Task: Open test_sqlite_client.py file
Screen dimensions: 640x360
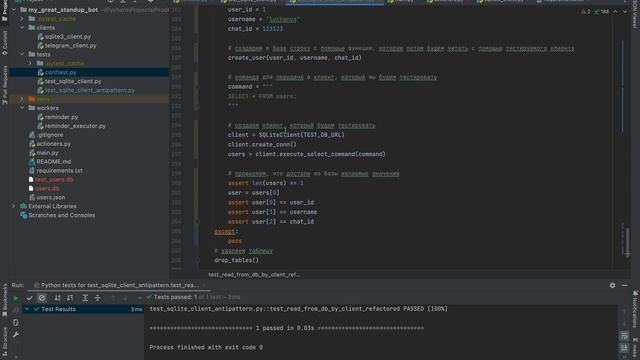Action: coord(73,81)
